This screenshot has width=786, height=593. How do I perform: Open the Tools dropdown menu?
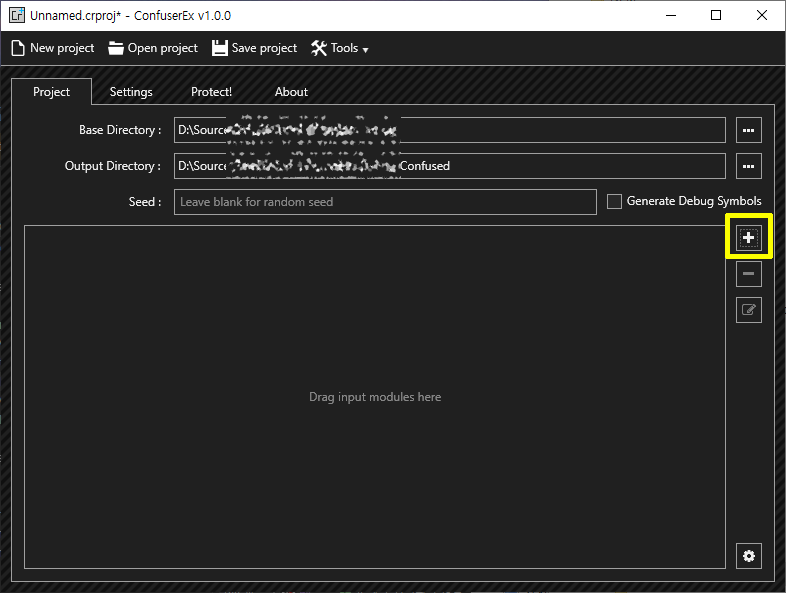pyautogui.click(x=340, y=48)
